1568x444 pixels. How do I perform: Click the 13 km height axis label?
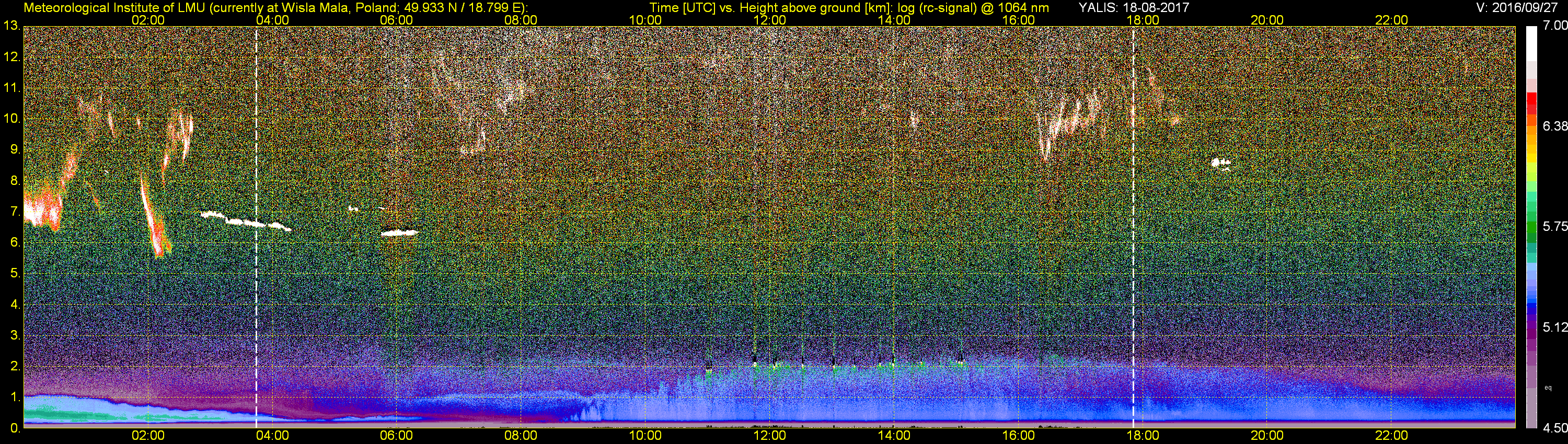11,26
